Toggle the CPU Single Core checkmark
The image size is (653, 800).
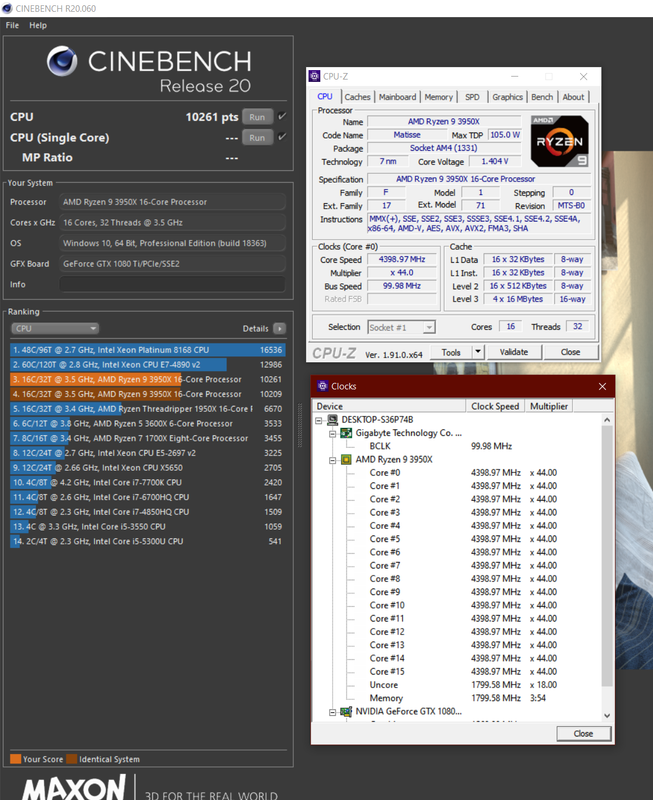pyautogui.click(x=282, y=137)
